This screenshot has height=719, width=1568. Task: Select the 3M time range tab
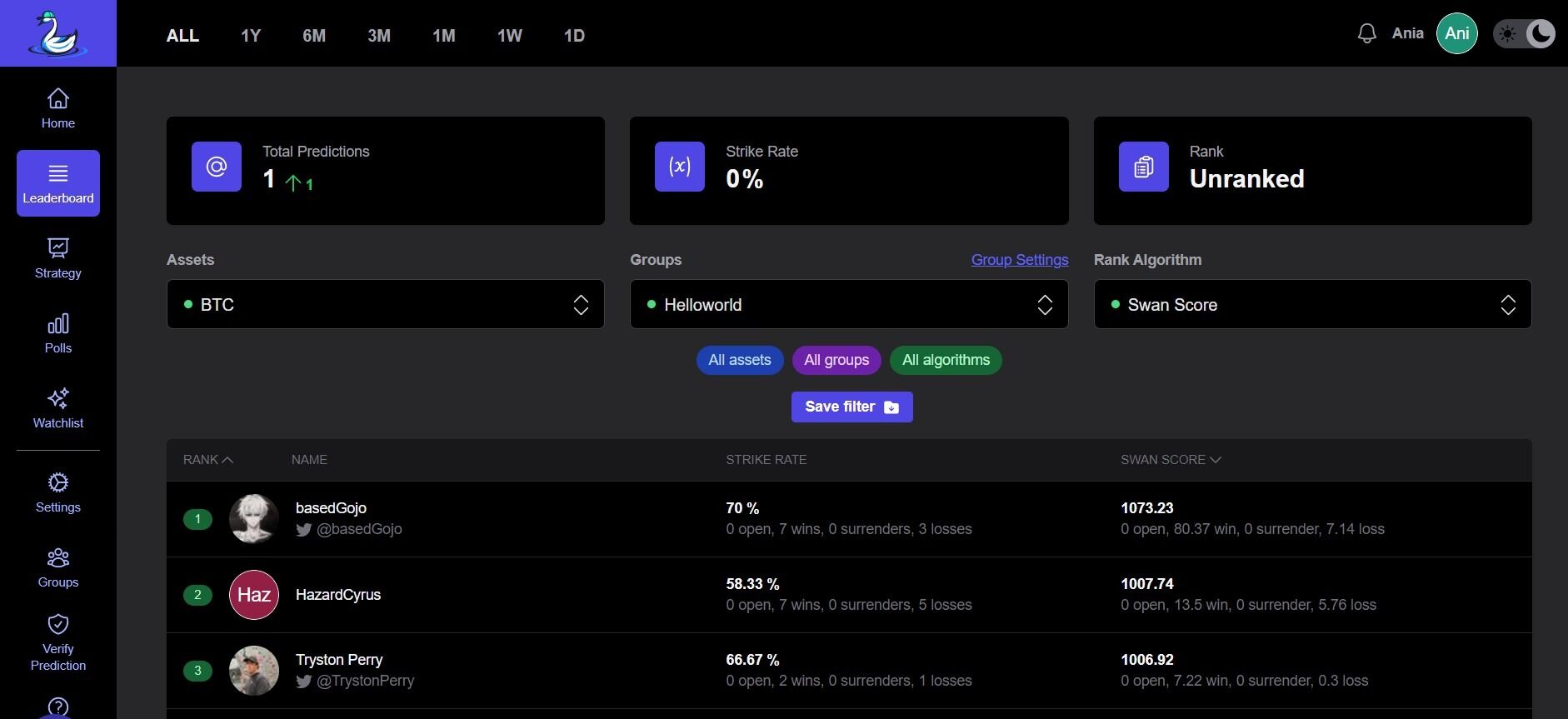point(379,36)
